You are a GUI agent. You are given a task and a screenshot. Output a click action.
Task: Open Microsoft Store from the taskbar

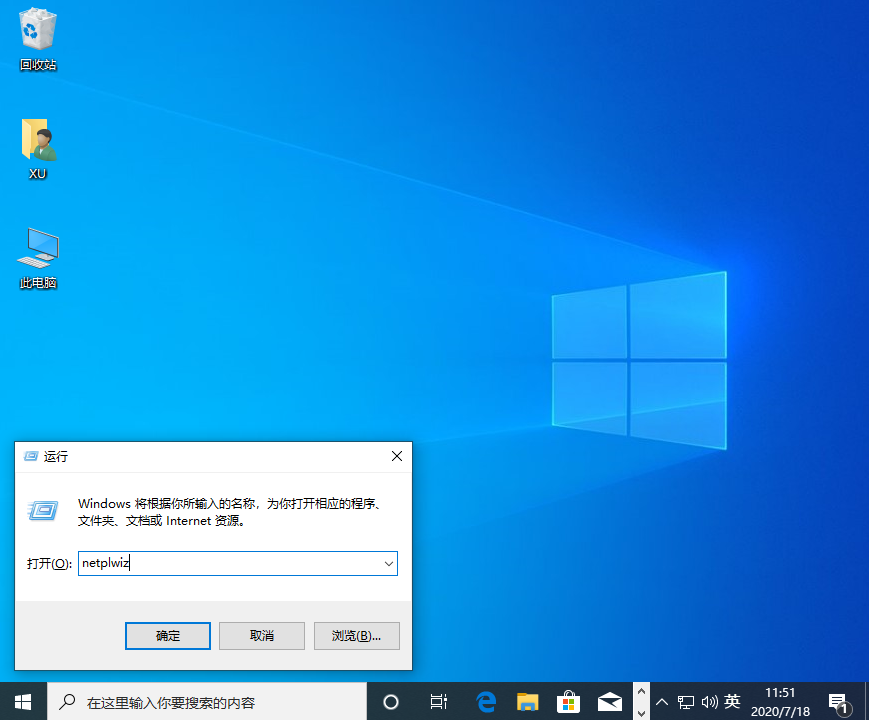coord(569,701)
